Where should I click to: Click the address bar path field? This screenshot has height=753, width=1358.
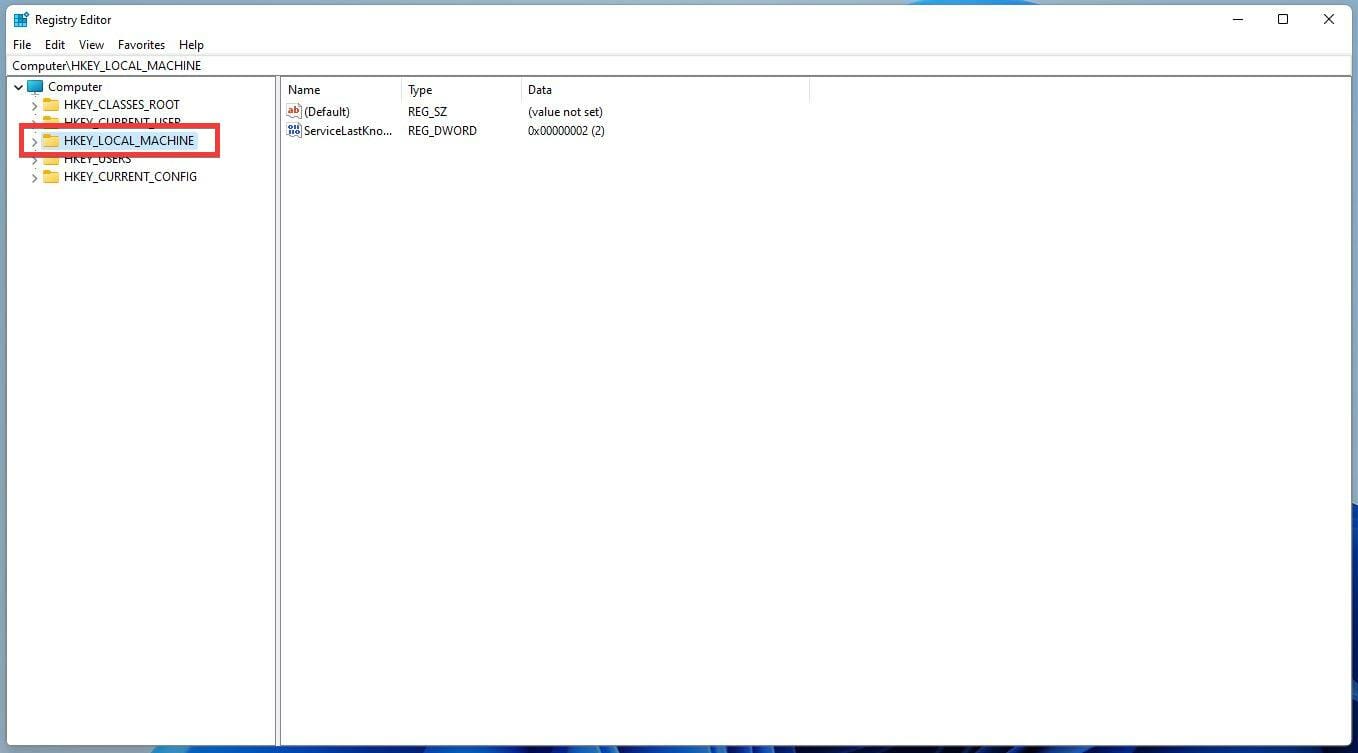coord(679,66)
